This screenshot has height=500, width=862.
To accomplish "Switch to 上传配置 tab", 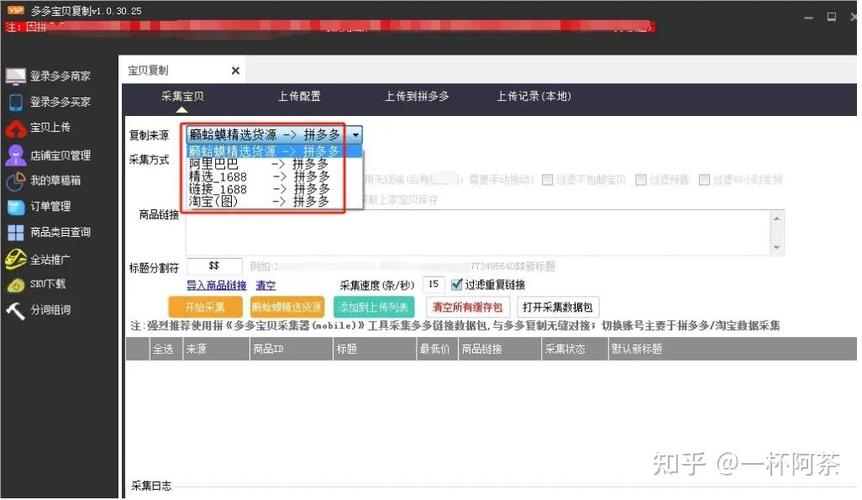I will (299, 96).
